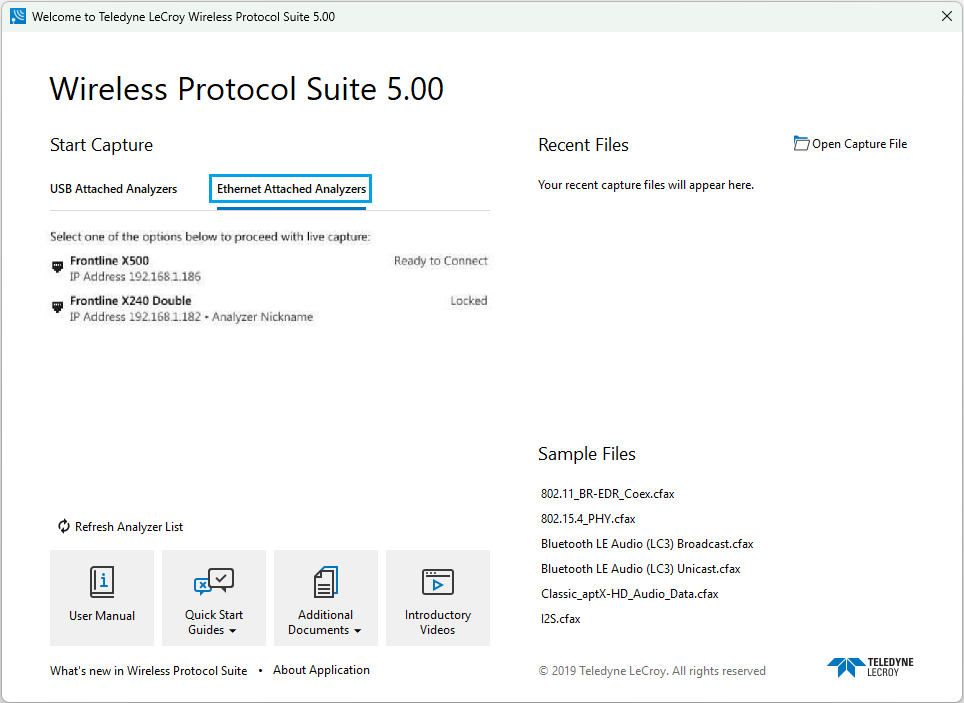
Task: Click the Locked status text
Action: [x=468, y=301]
